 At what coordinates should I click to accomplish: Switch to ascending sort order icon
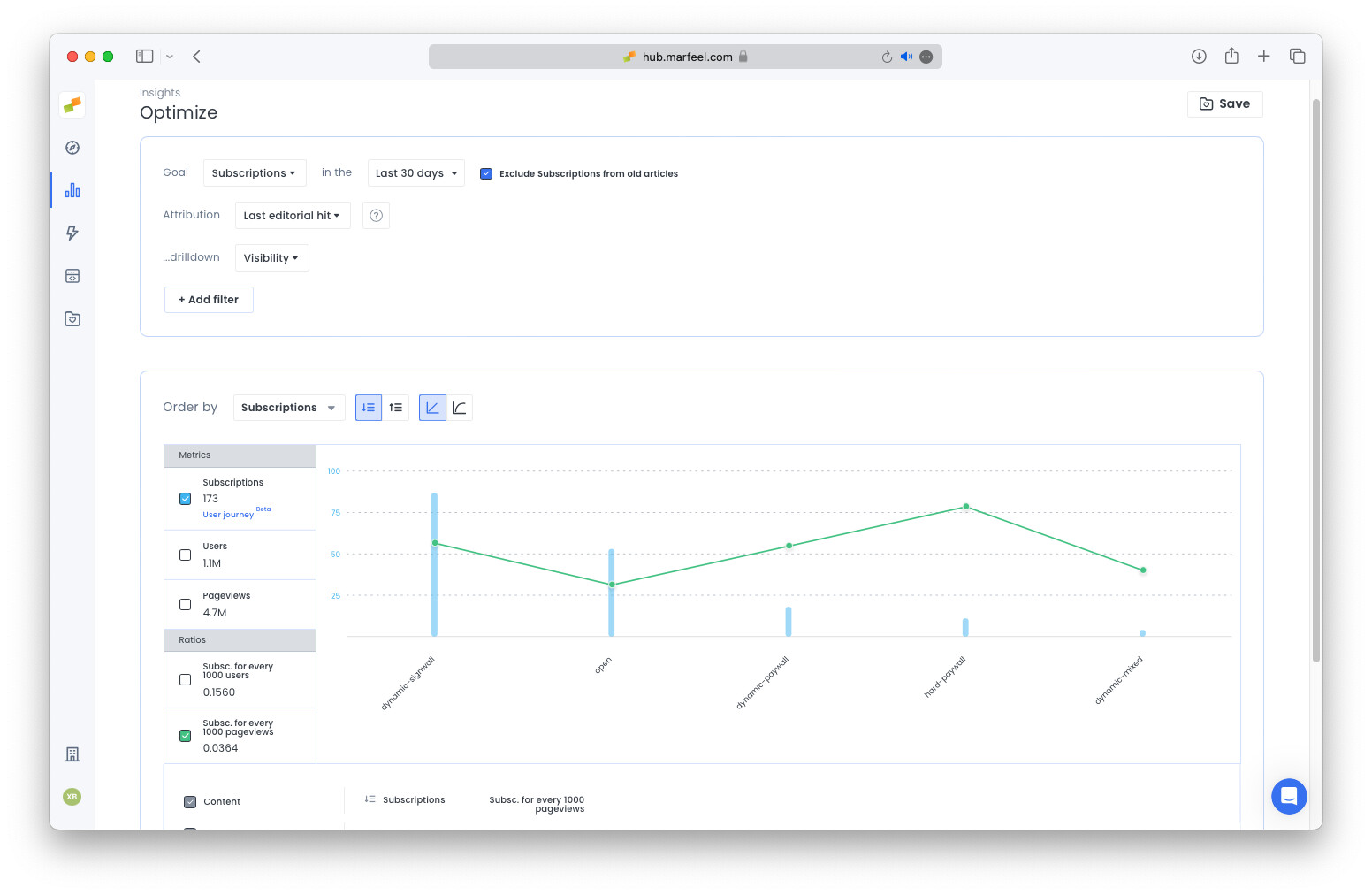point(395,407)
